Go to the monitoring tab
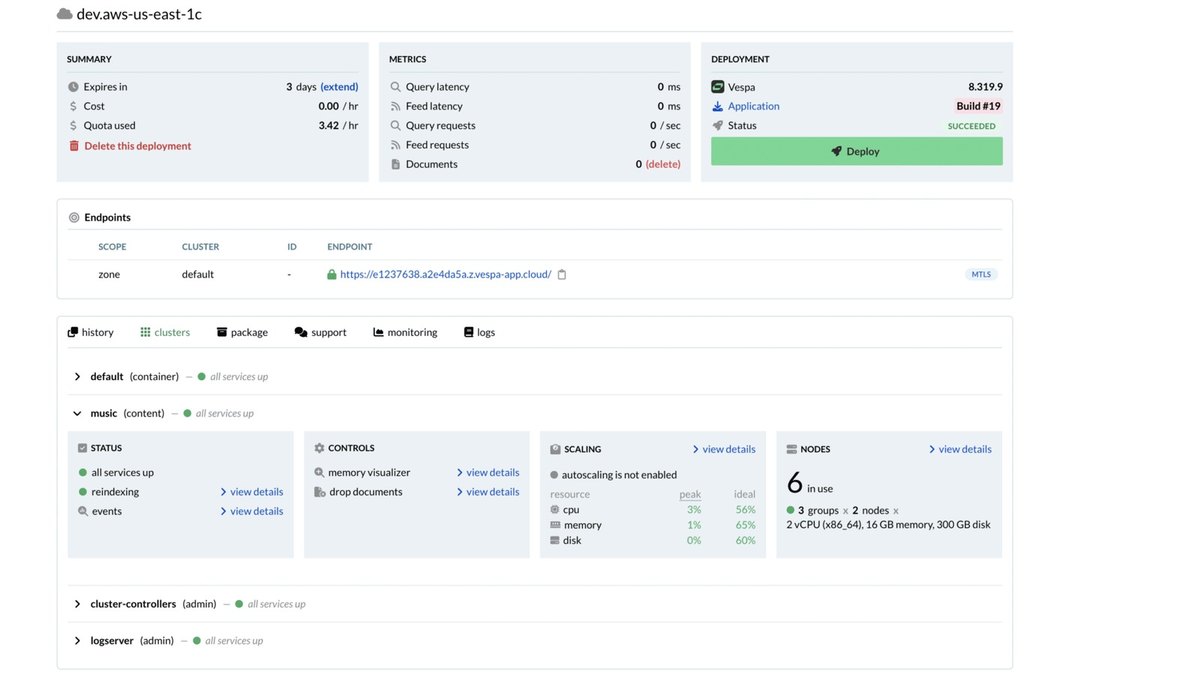Screen dimensions: 1200x675 click(405, 332)
